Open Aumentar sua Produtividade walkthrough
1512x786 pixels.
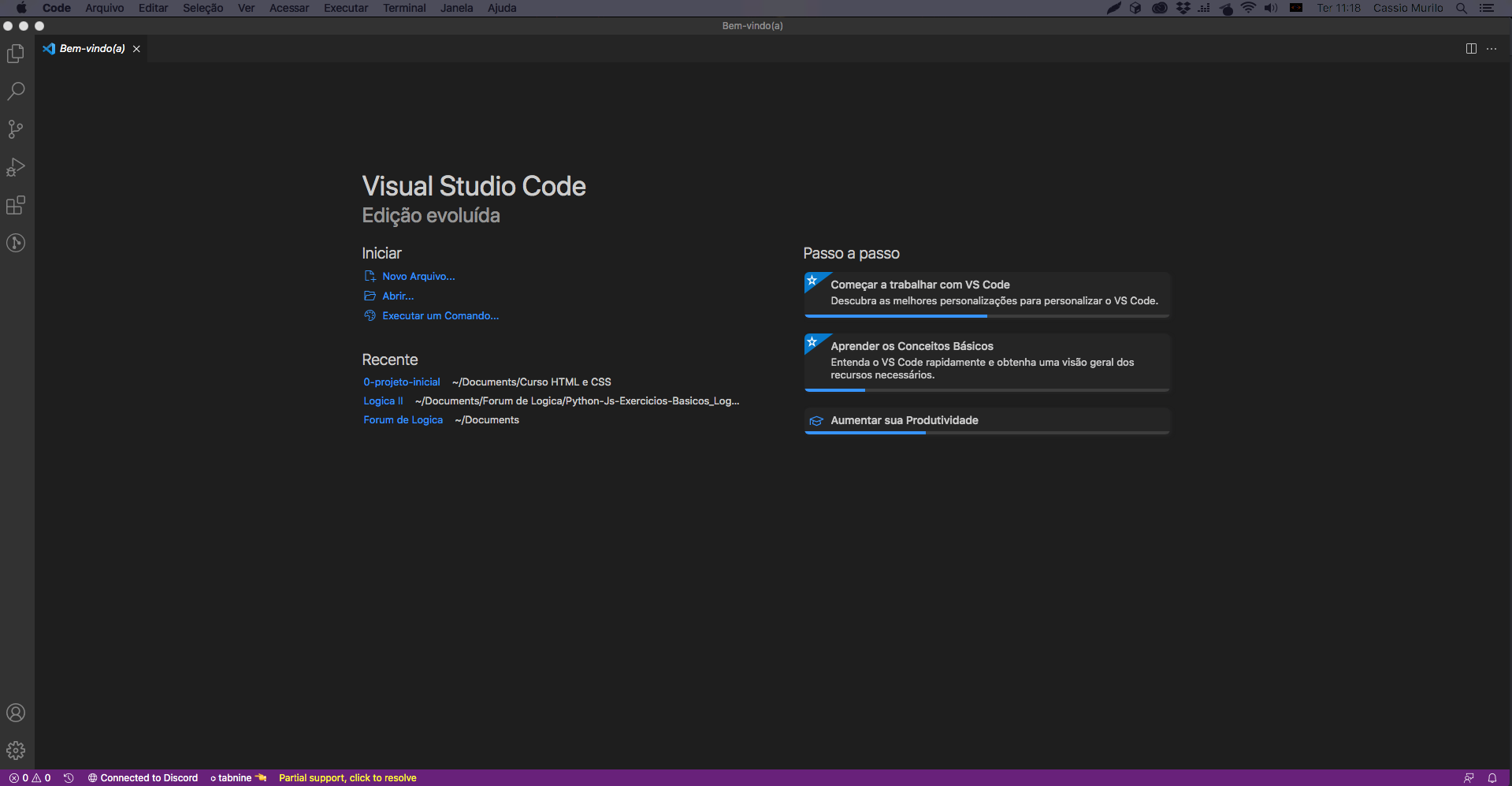[x=987, y=421]
